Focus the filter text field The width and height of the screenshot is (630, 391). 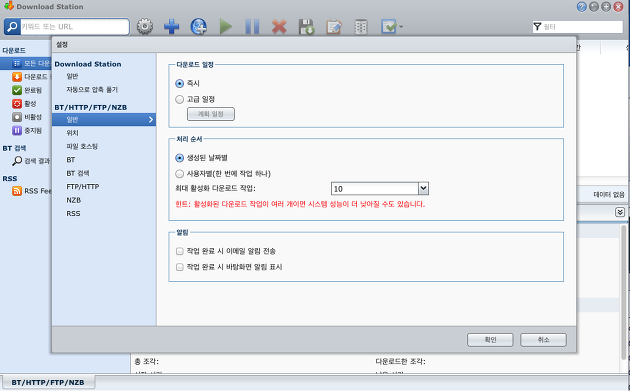(582, 27)
